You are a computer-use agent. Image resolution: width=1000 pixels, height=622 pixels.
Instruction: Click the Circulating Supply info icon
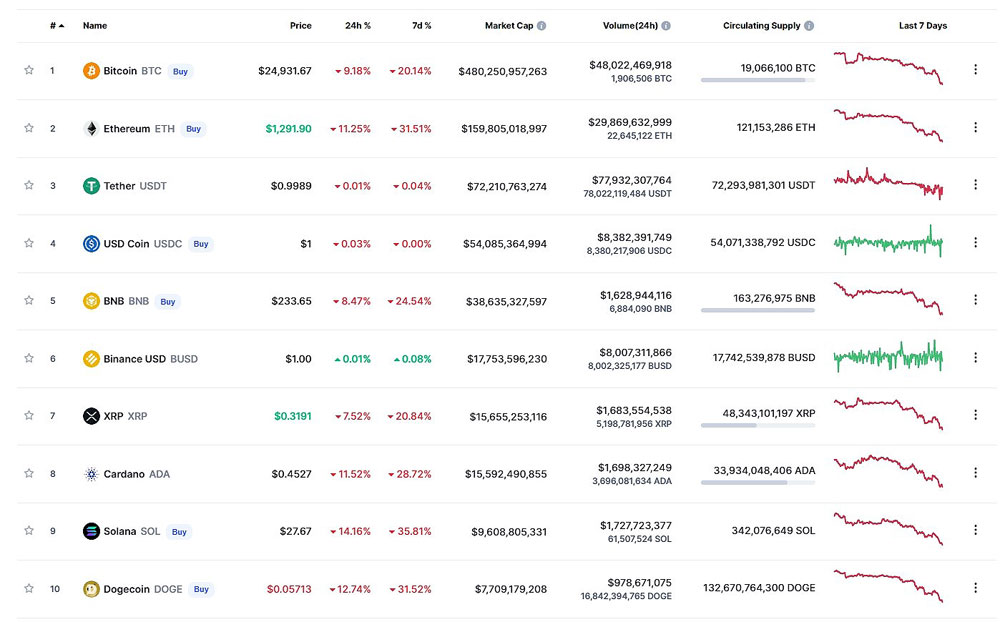click(x=809, y=26)
